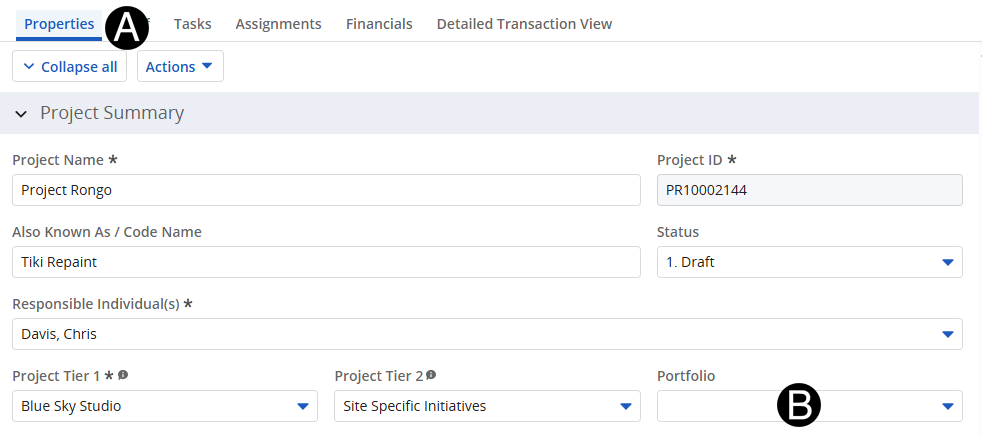Viewport: 982px width, 435px height.
Task: Go to the Financials tab
Action: click(x=379, y=24)
